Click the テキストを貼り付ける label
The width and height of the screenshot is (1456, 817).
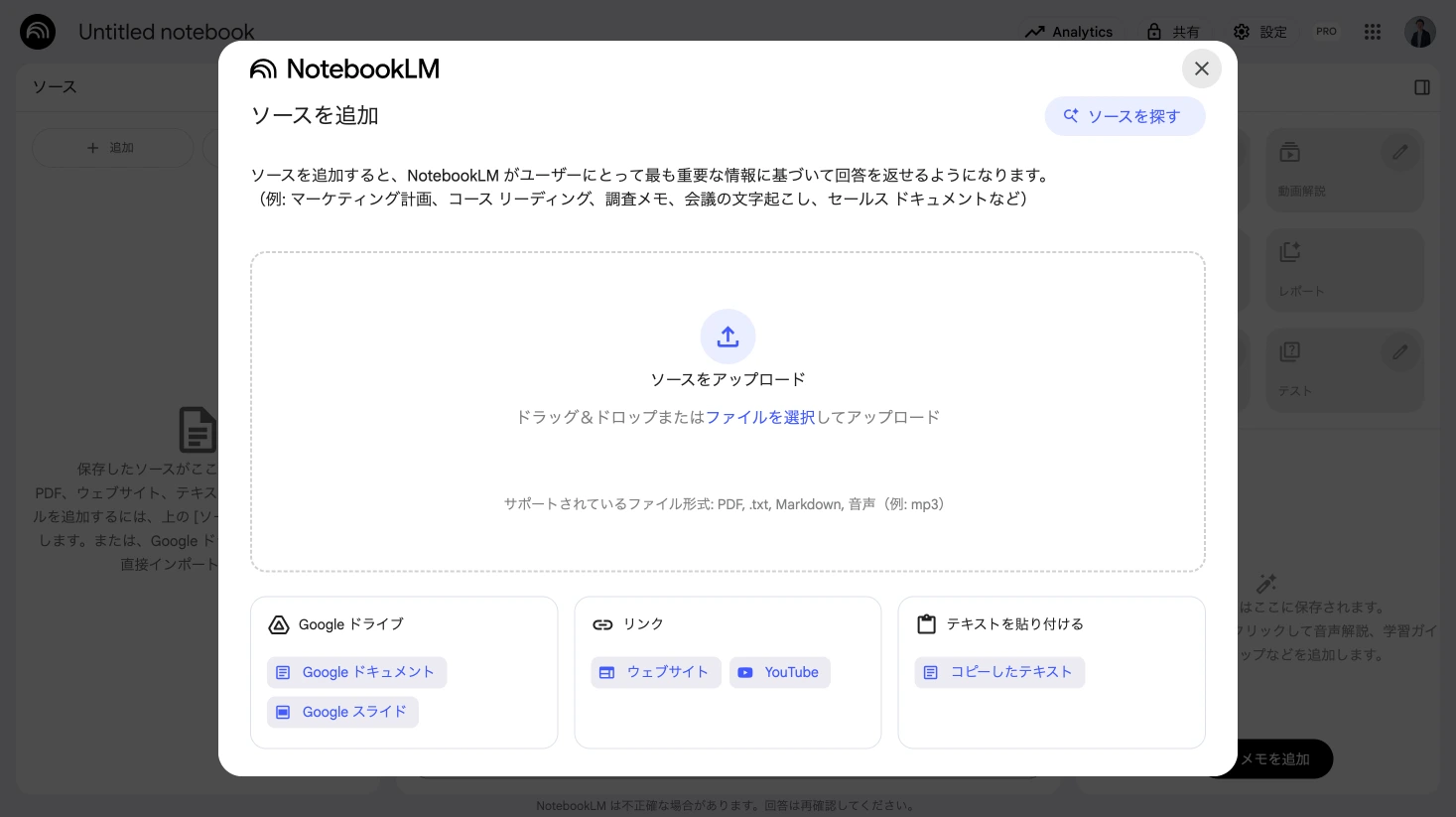coord(1014,624)
